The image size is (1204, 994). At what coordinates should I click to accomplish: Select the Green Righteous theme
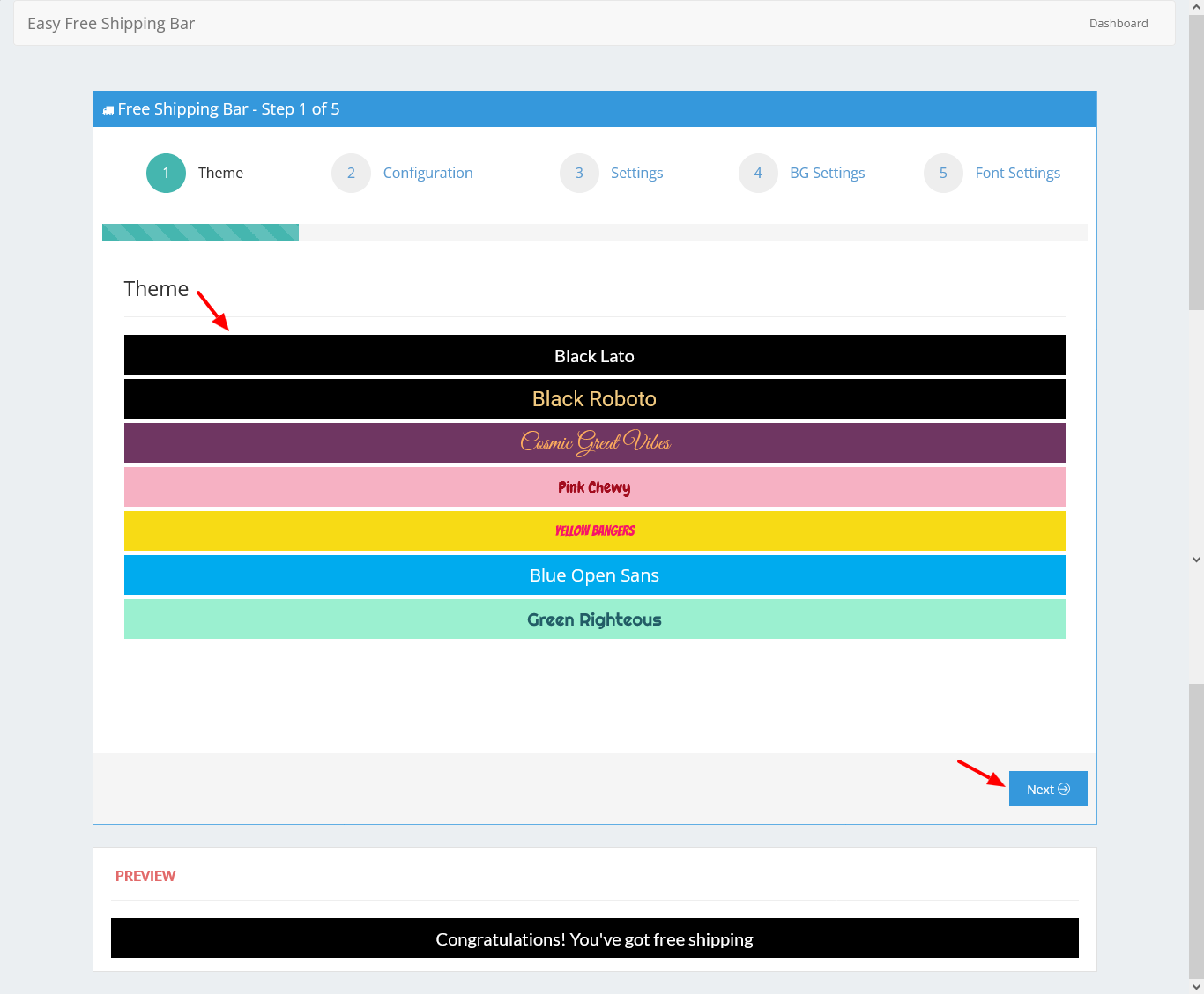(594, 619)
